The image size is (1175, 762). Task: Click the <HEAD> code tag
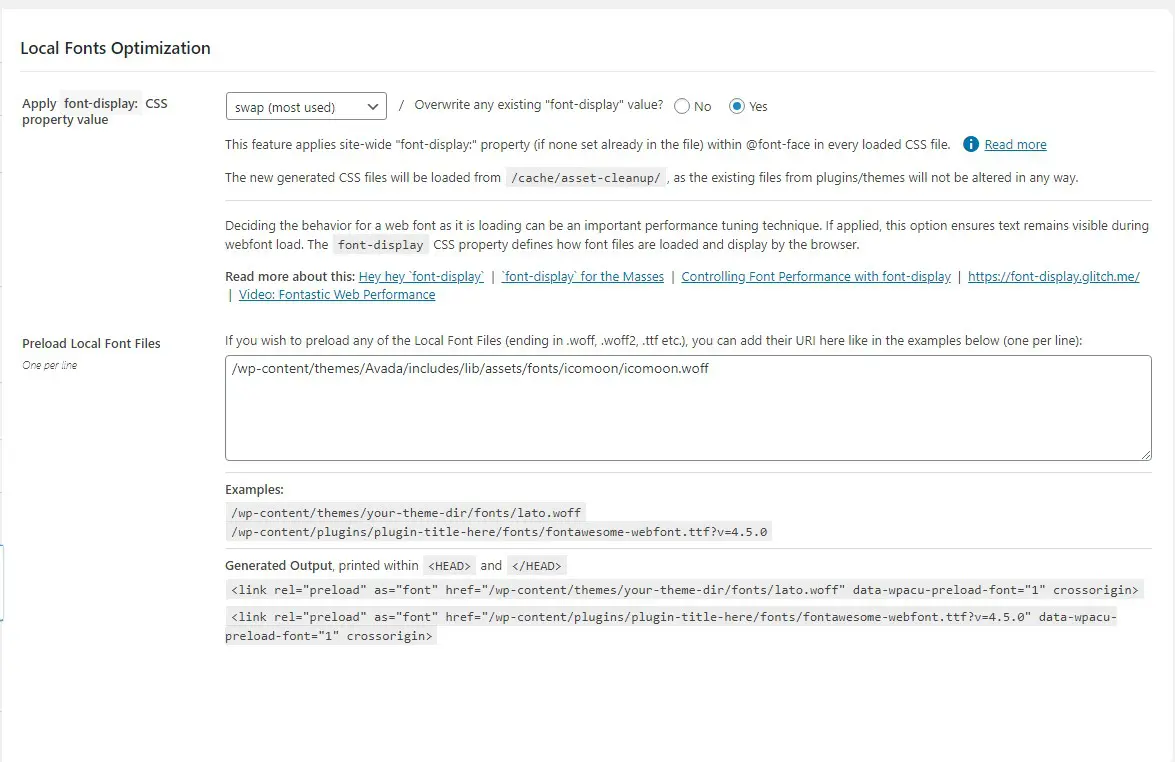pos(449,566)
